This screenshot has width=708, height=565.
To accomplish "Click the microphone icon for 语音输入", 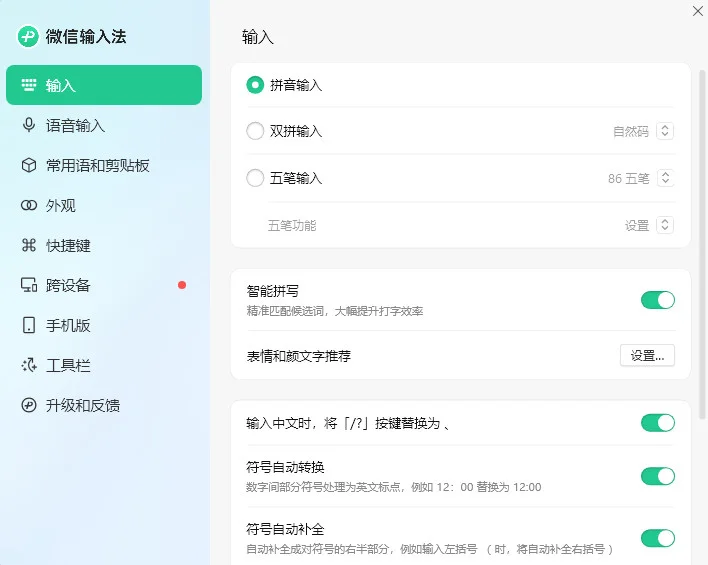I will 29,125.
